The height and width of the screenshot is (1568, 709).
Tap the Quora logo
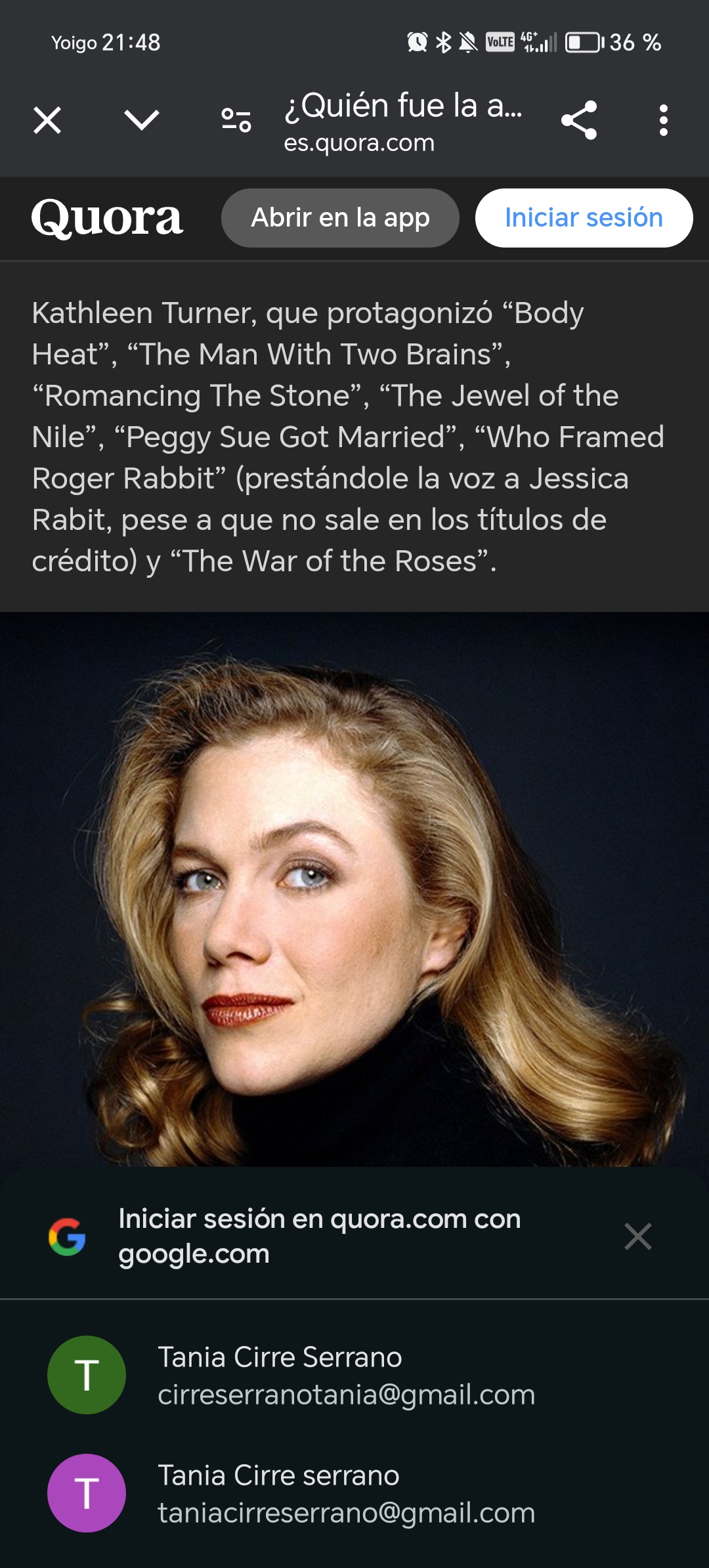[x=107, y=218]
